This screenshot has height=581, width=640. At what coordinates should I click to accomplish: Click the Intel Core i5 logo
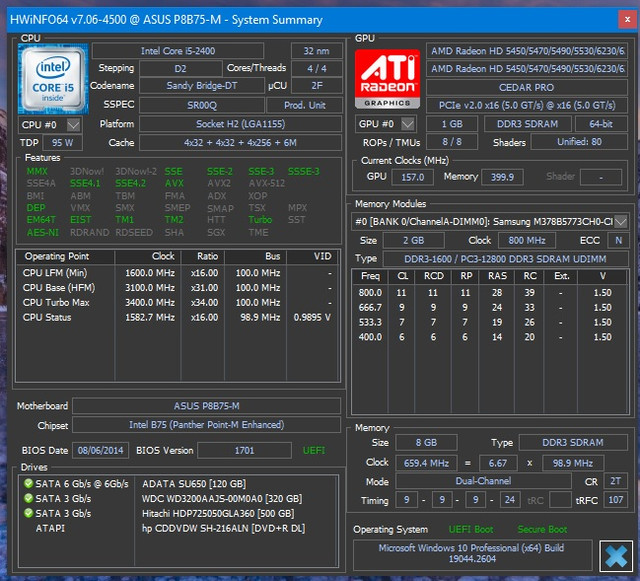pos(53,79)
